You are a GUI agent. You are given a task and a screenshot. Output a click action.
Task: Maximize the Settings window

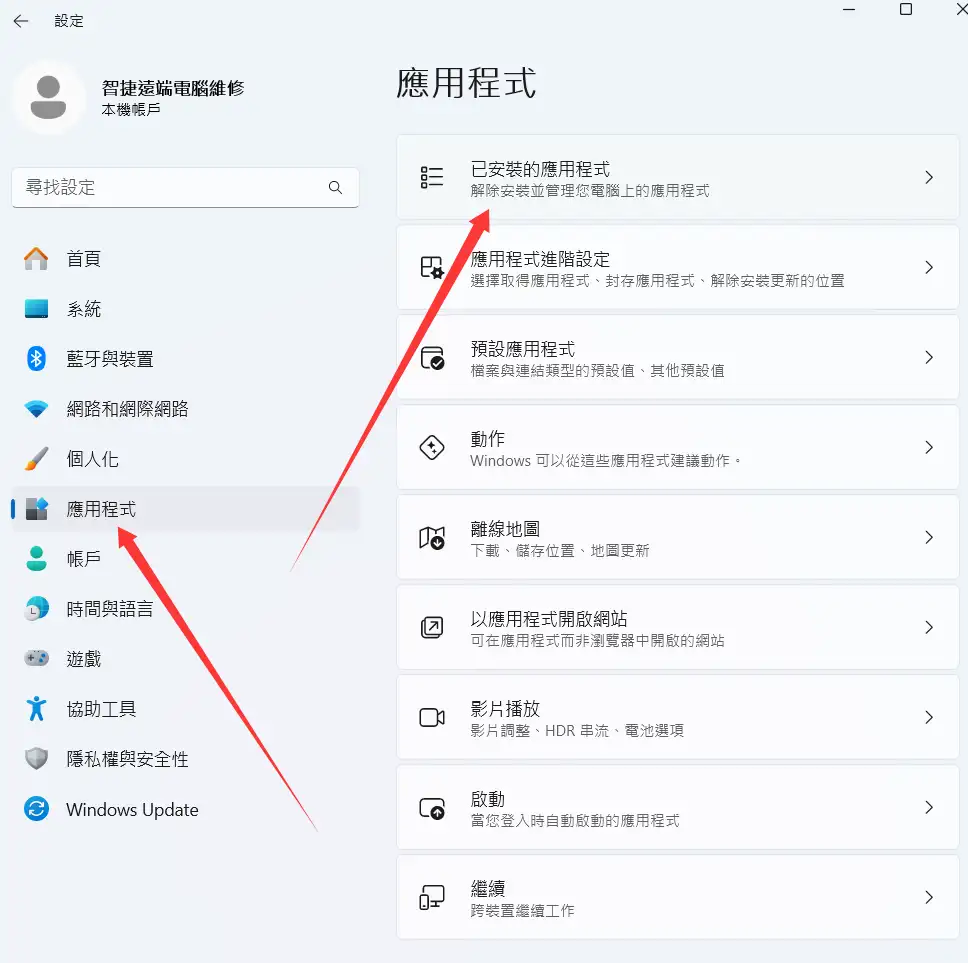pos(906,9)
